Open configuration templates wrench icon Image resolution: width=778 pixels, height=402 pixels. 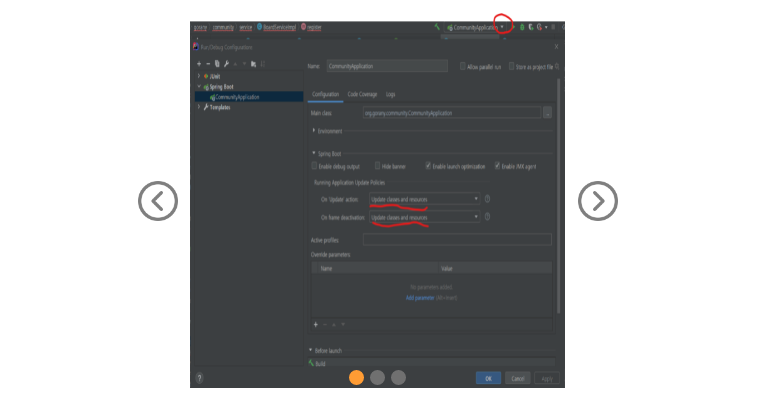226,64
